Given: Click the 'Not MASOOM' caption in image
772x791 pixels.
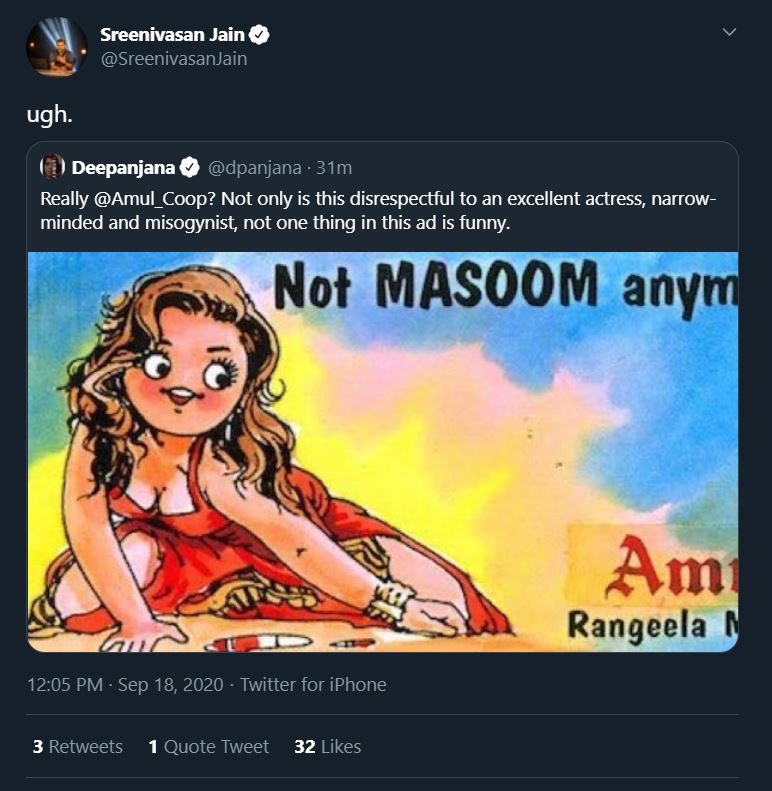Looking at the screenshot, I should pos(436,285).
